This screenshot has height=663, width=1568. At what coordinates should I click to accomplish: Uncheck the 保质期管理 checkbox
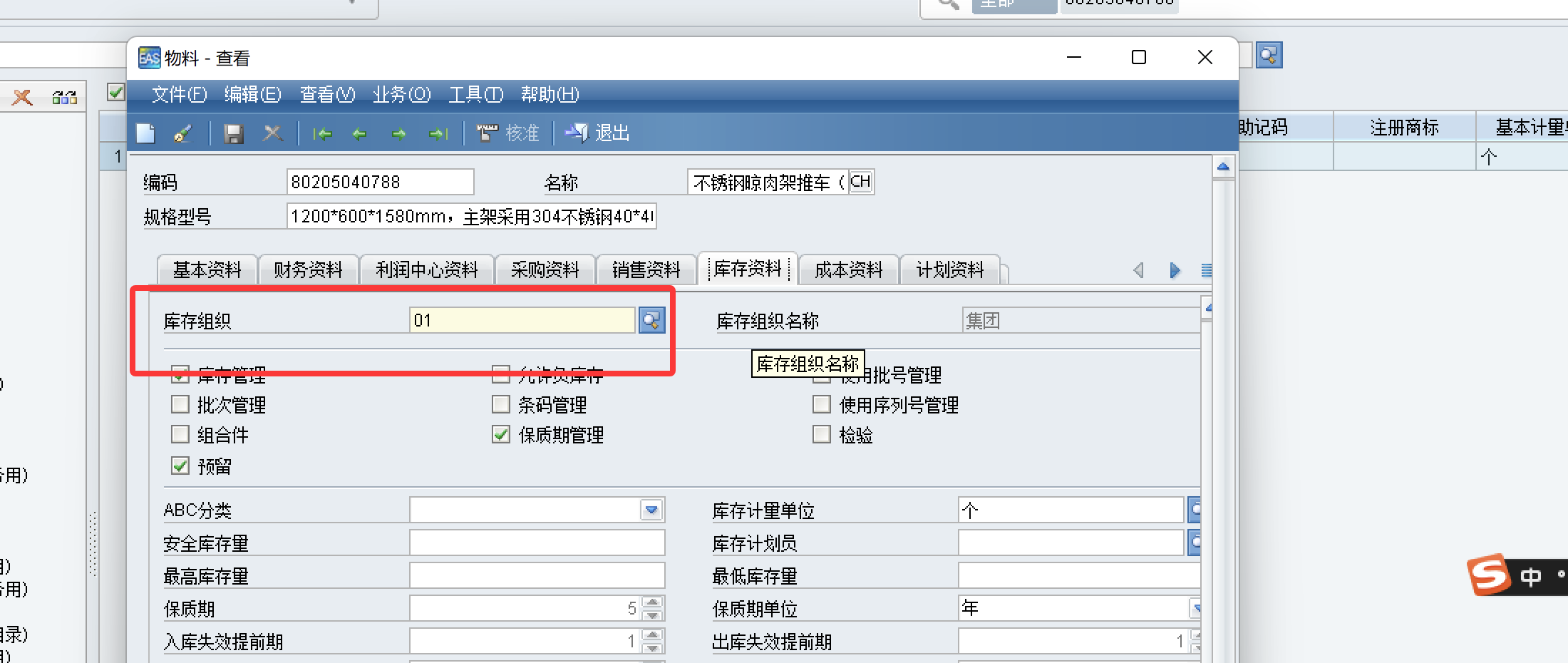tap(501, 434)
